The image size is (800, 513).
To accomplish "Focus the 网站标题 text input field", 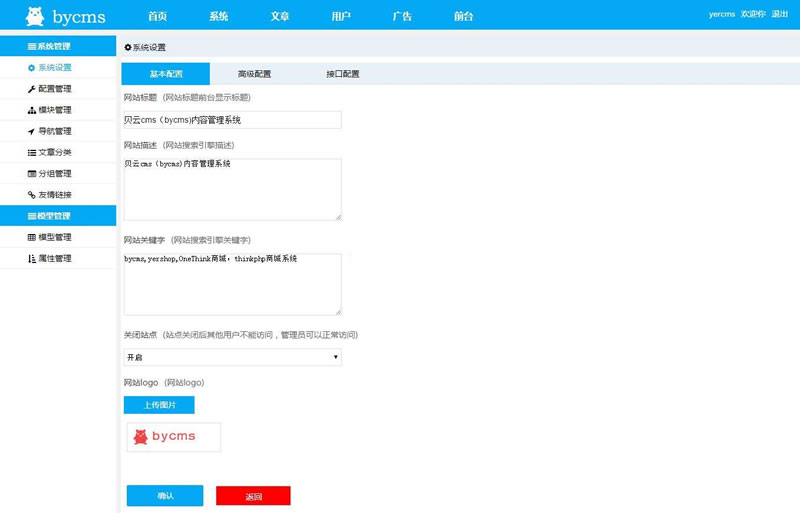I will [232, 120].
